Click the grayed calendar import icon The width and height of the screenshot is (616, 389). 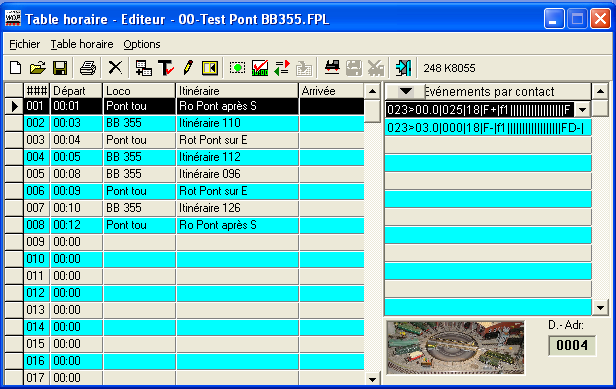[304, 68]
